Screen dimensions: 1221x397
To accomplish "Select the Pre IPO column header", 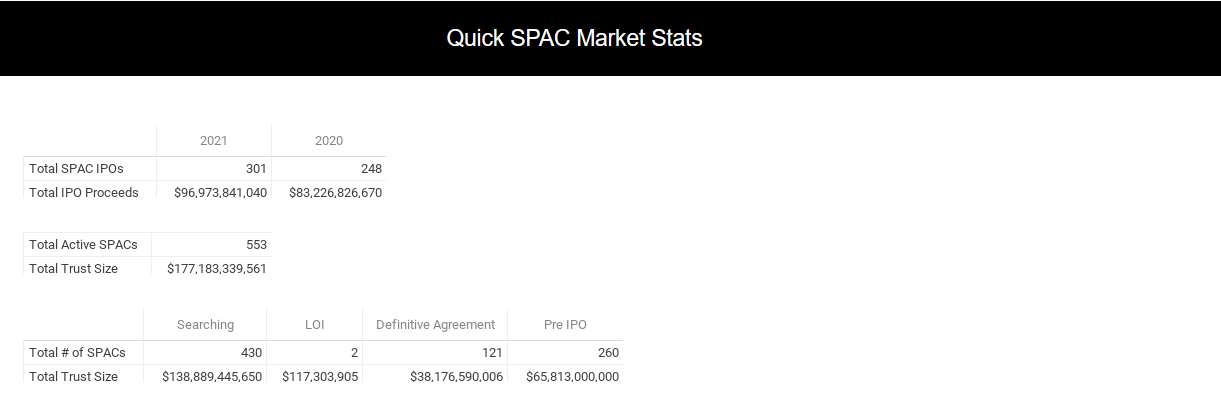I will [565, 325].
